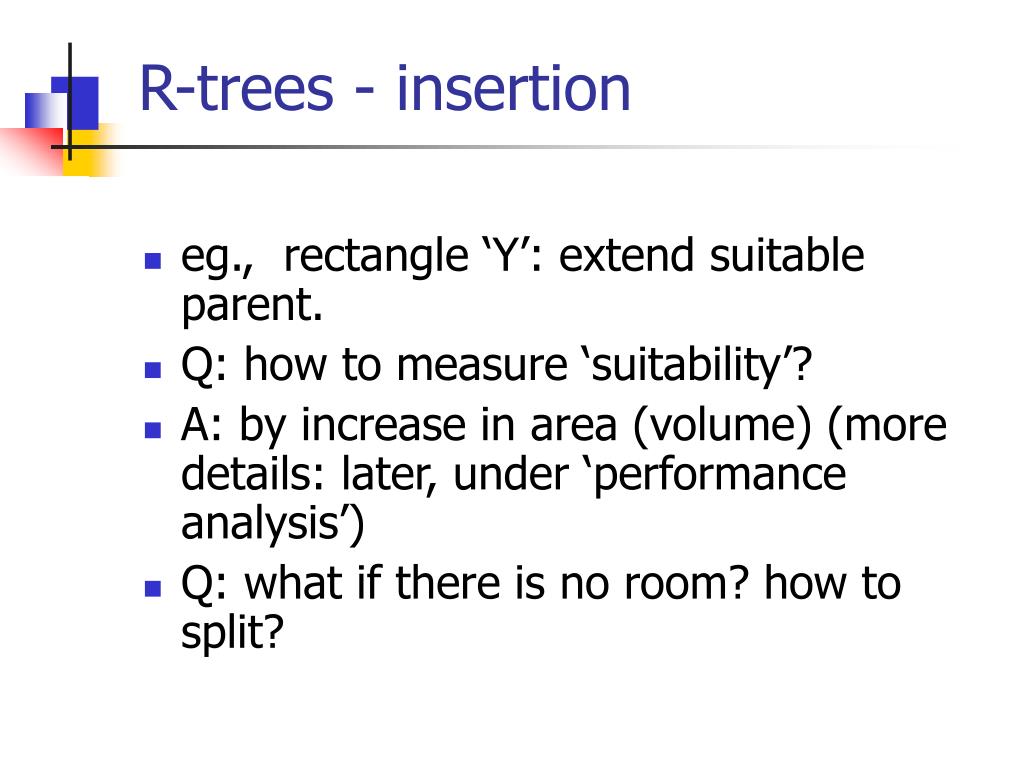This screenshot has height=768, width=1024.
Task: Click the yellow square in the logo
Action: (91, 152)
